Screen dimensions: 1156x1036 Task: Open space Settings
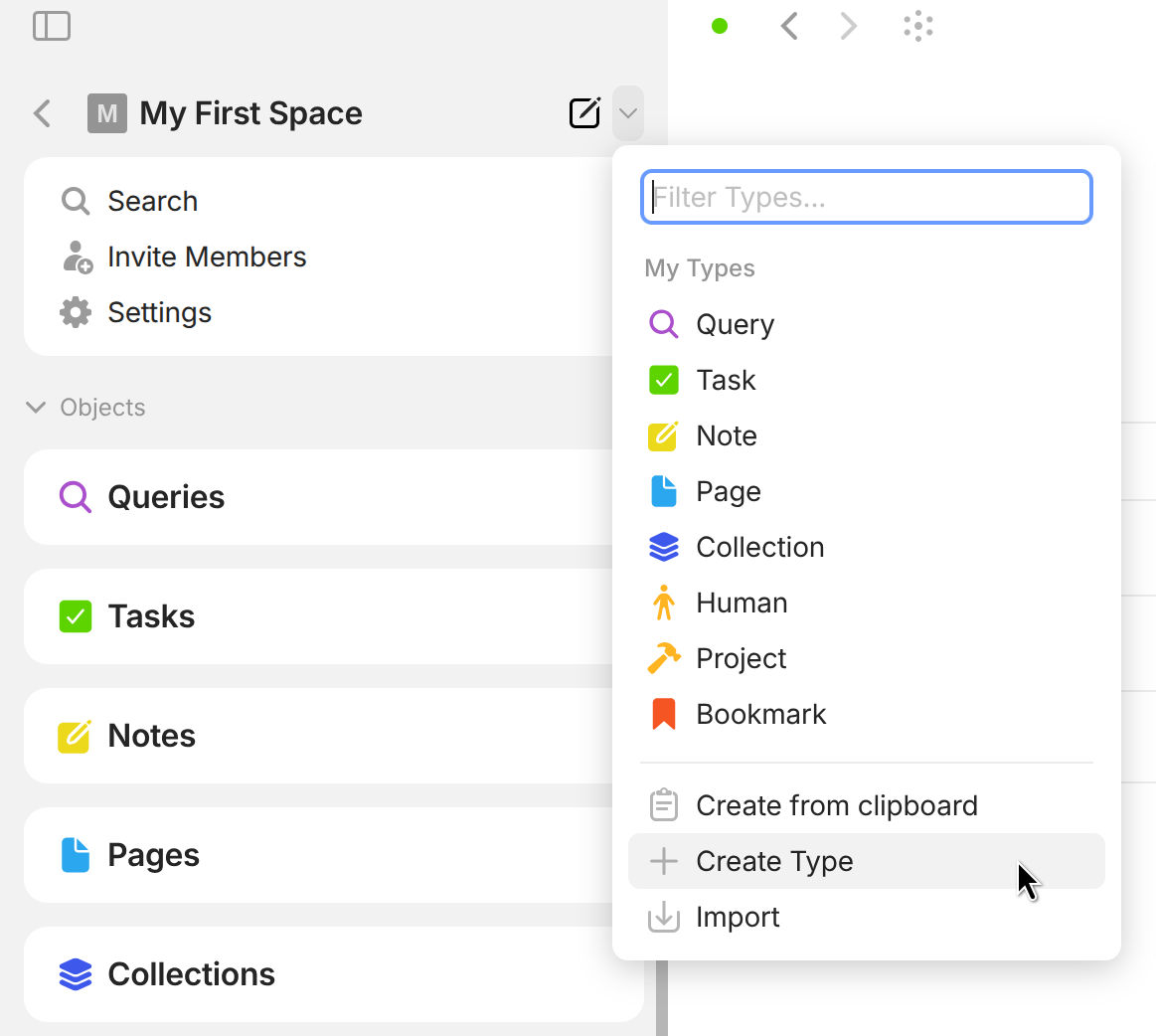(159, 312)
